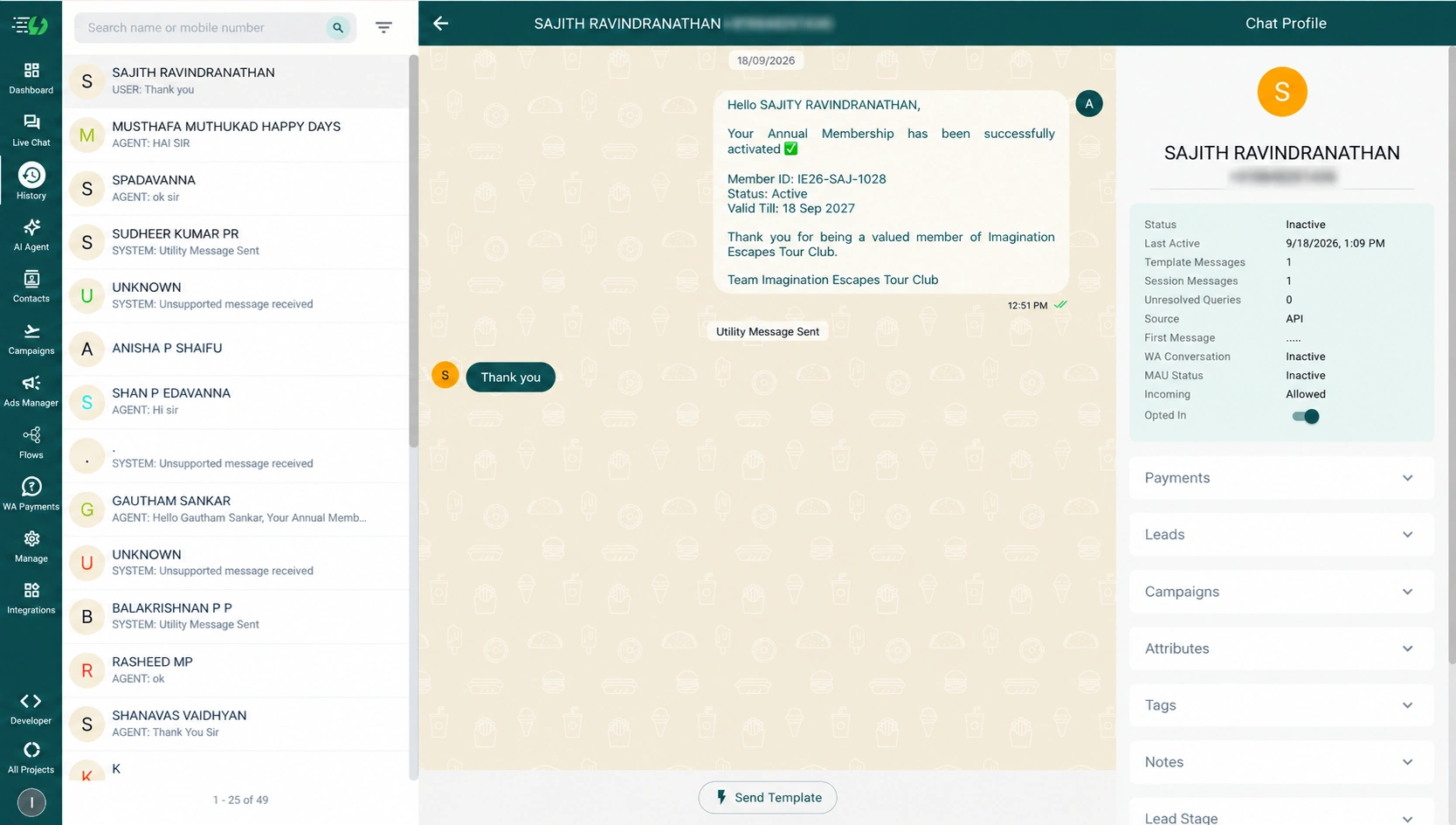Open Contacts from the sidebar
The height and width of the screenshot is (825, 1456).
click(31, 286)
